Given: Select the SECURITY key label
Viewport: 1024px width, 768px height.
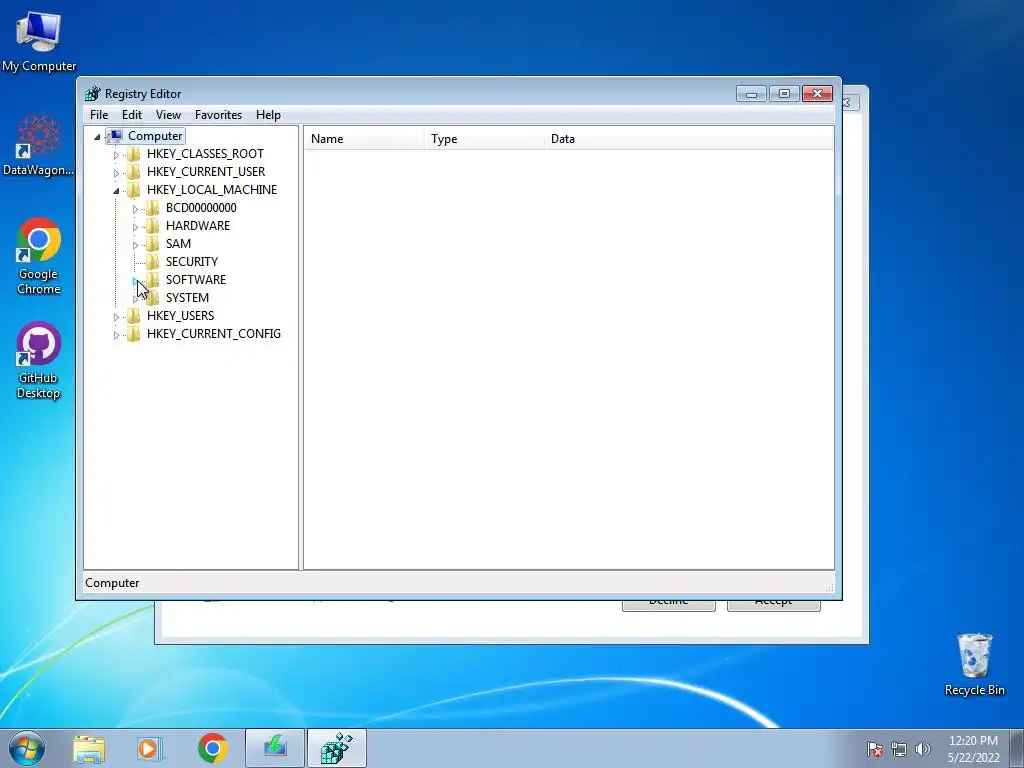Looking at the screenshot, I should pos(192,262).
